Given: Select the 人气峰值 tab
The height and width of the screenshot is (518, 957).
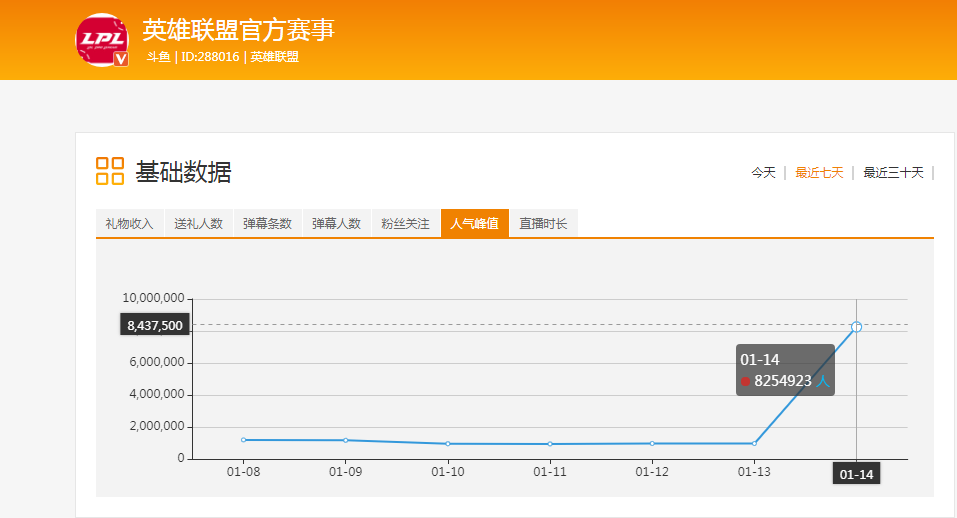Looking at the screenshot, I should [x=474, y=224].
